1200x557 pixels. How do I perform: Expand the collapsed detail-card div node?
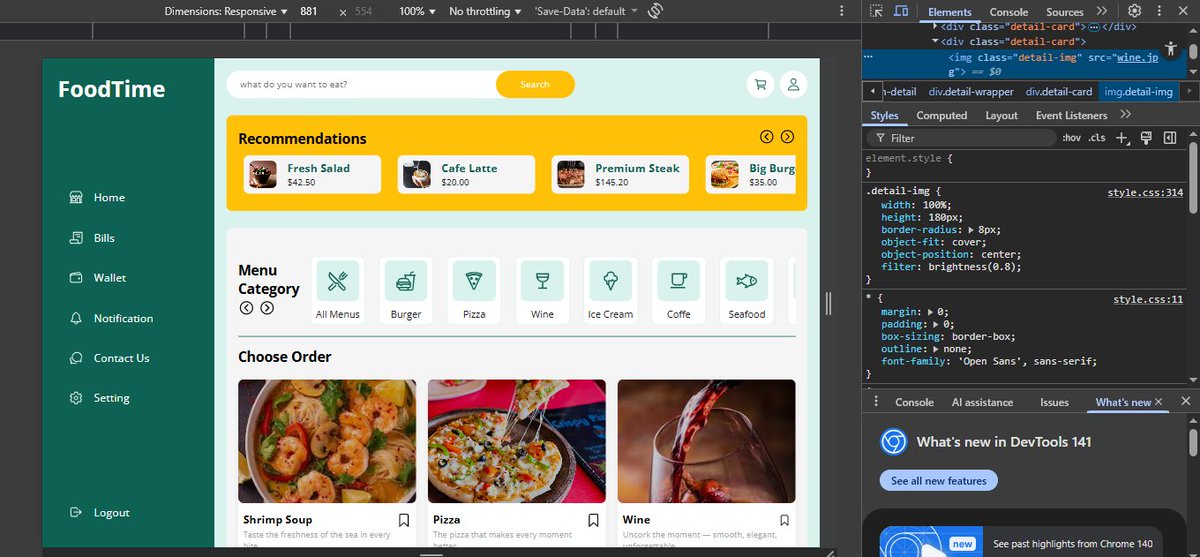click(937, 27)
